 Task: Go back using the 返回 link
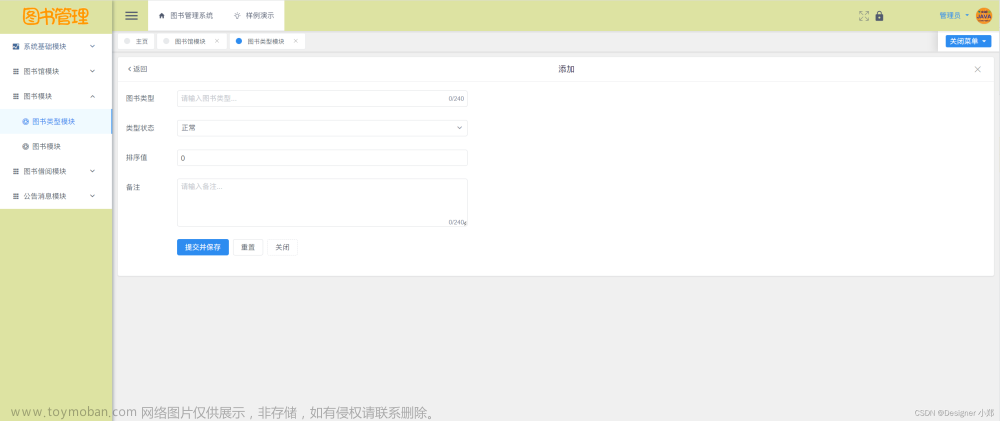(x=137, y=69)
